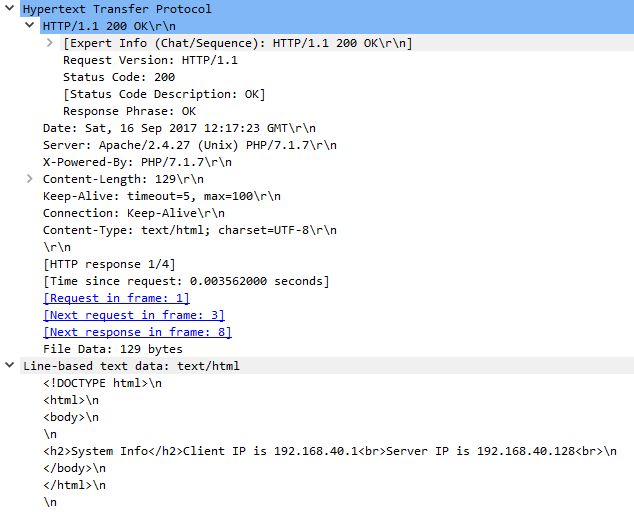Viewport: 634px width, 520px height.
Task: Select Status Code: 200 row
Action: pos(119,77)
